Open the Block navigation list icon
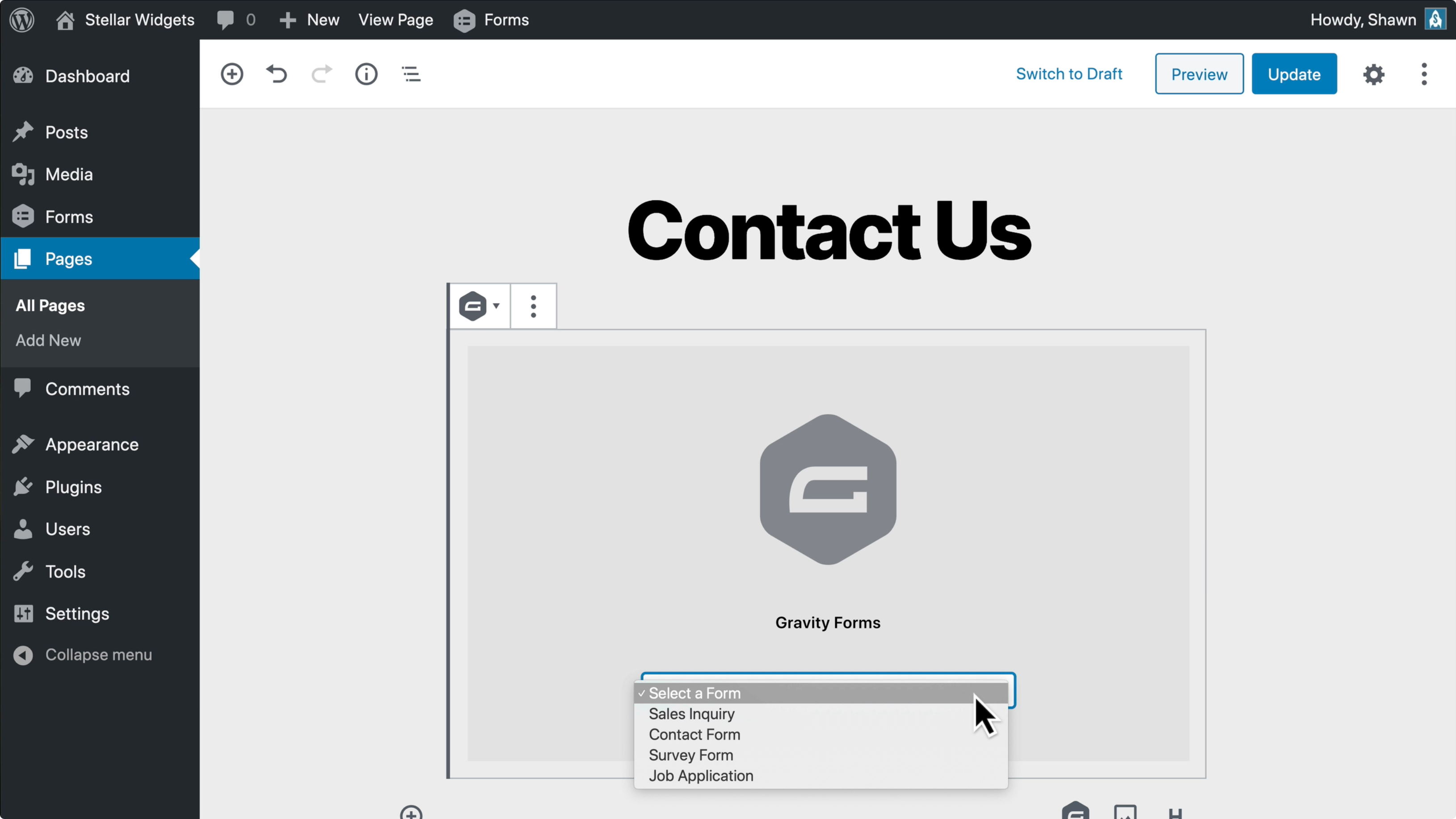The width and height of the screenshot is (1456, 819). (411, 74)
